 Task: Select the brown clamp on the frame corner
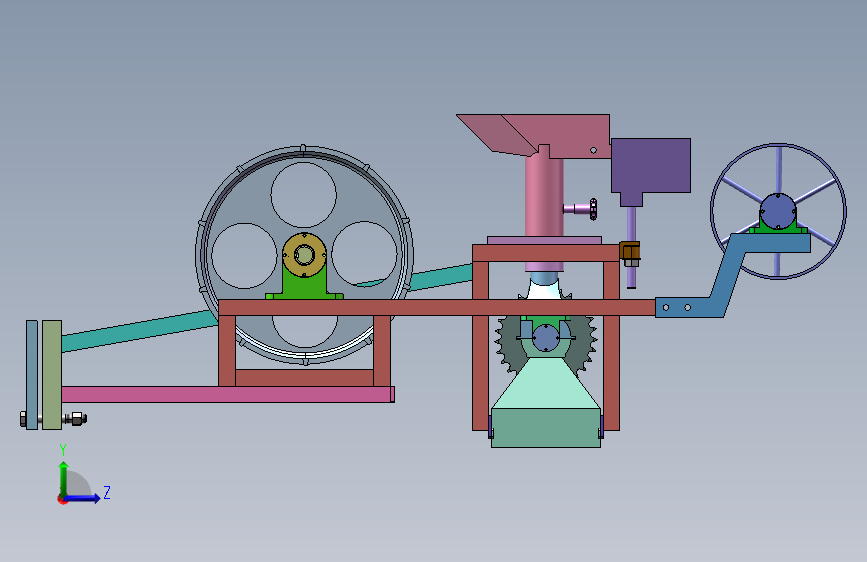click(x=630, y=252)
